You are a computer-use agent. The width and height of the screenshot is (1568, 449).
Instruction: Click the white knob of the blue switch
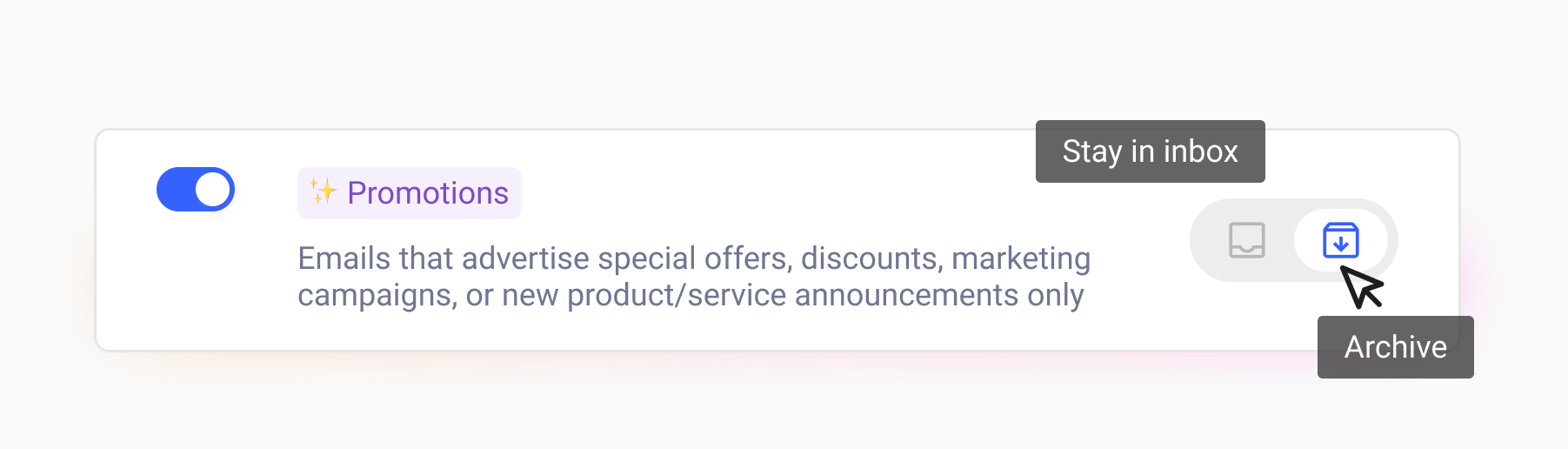point(213,190)
